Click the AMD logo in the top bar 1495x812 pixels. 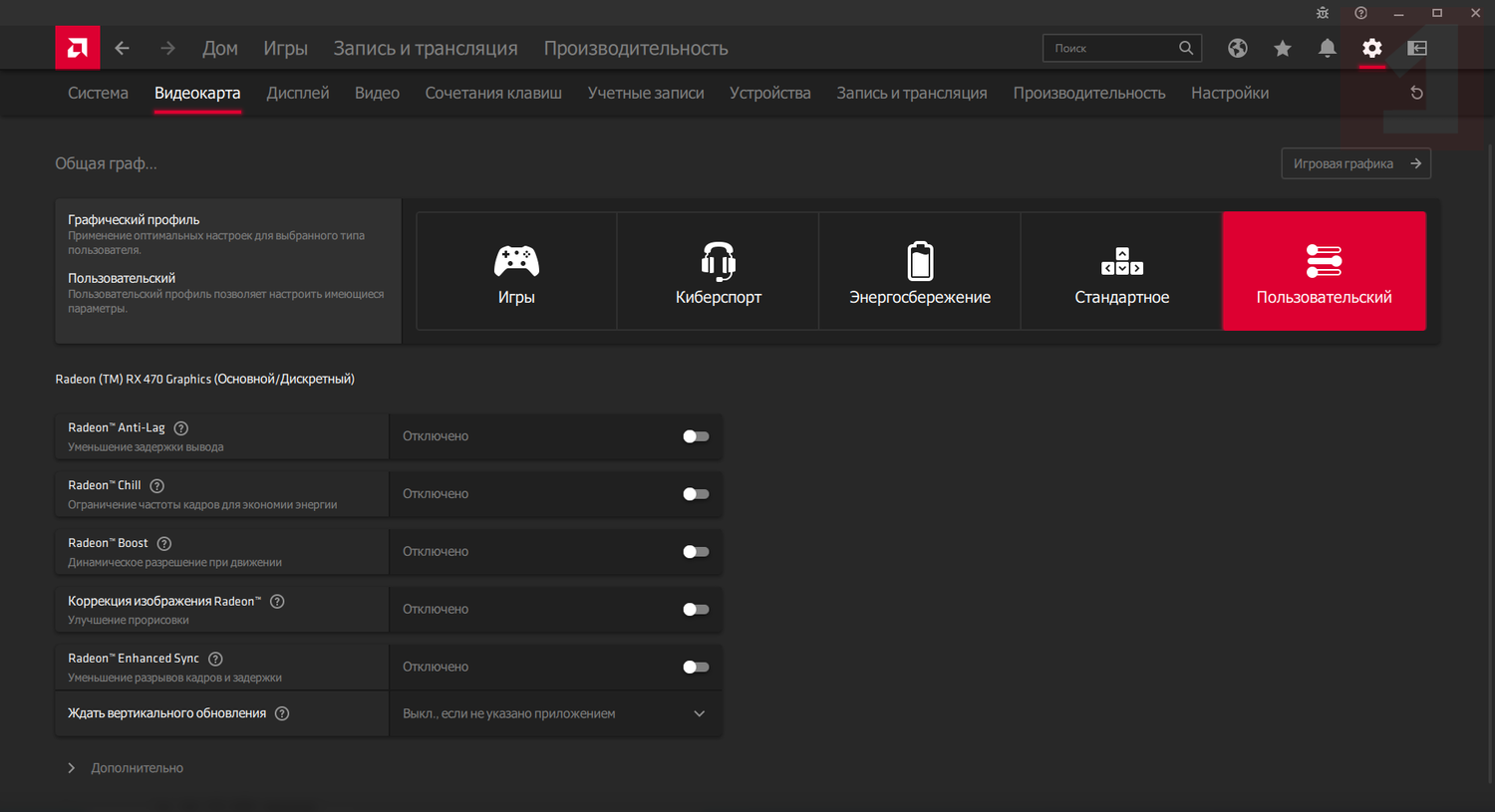tap(78, 48)
